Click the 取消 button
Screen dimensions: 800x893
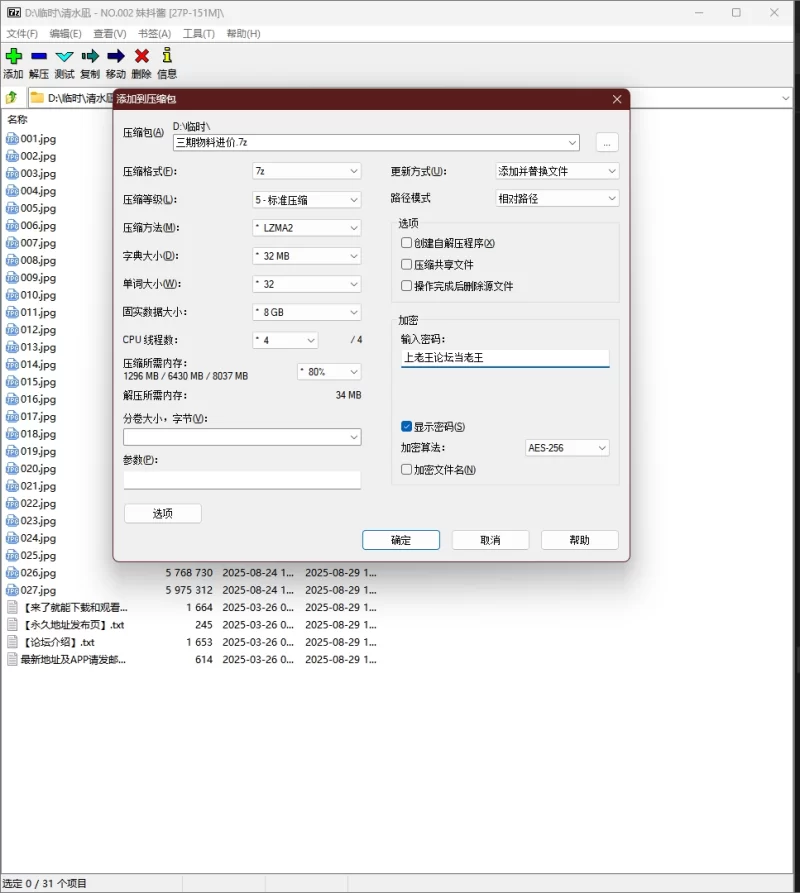[x=490, y=540]
